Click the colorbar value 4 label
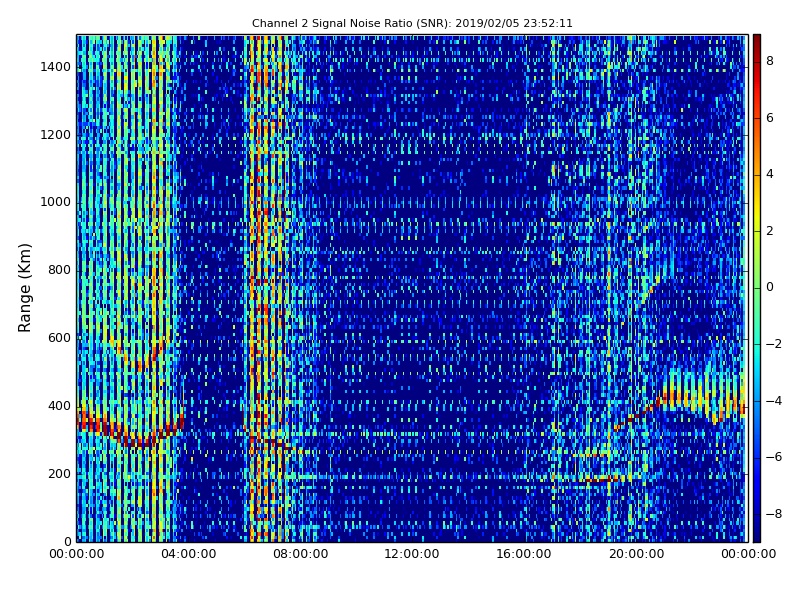Image resolution: width=800 pixels, height=600 pixels. [x=770, y=174]
